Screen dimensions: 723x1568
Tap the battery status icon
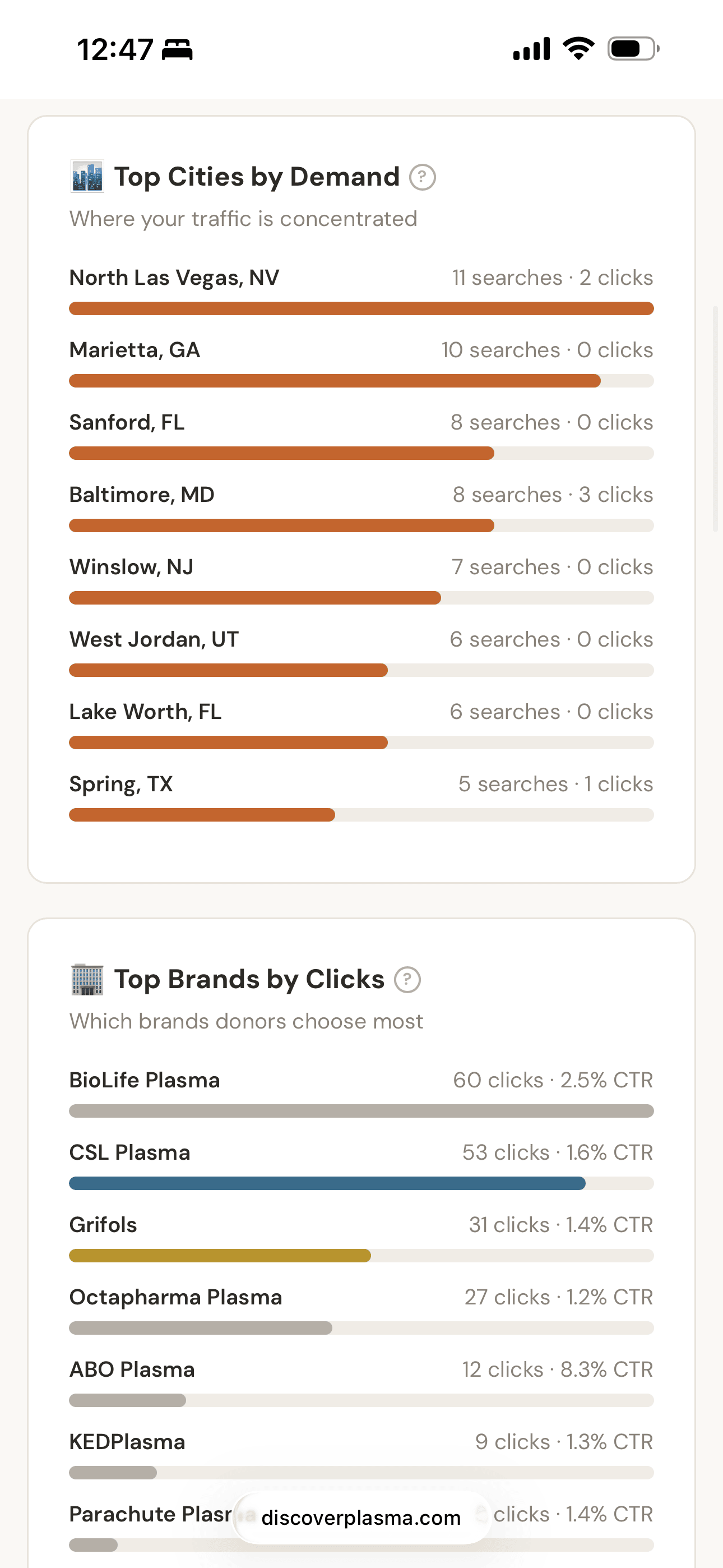(x=633, y=49)
